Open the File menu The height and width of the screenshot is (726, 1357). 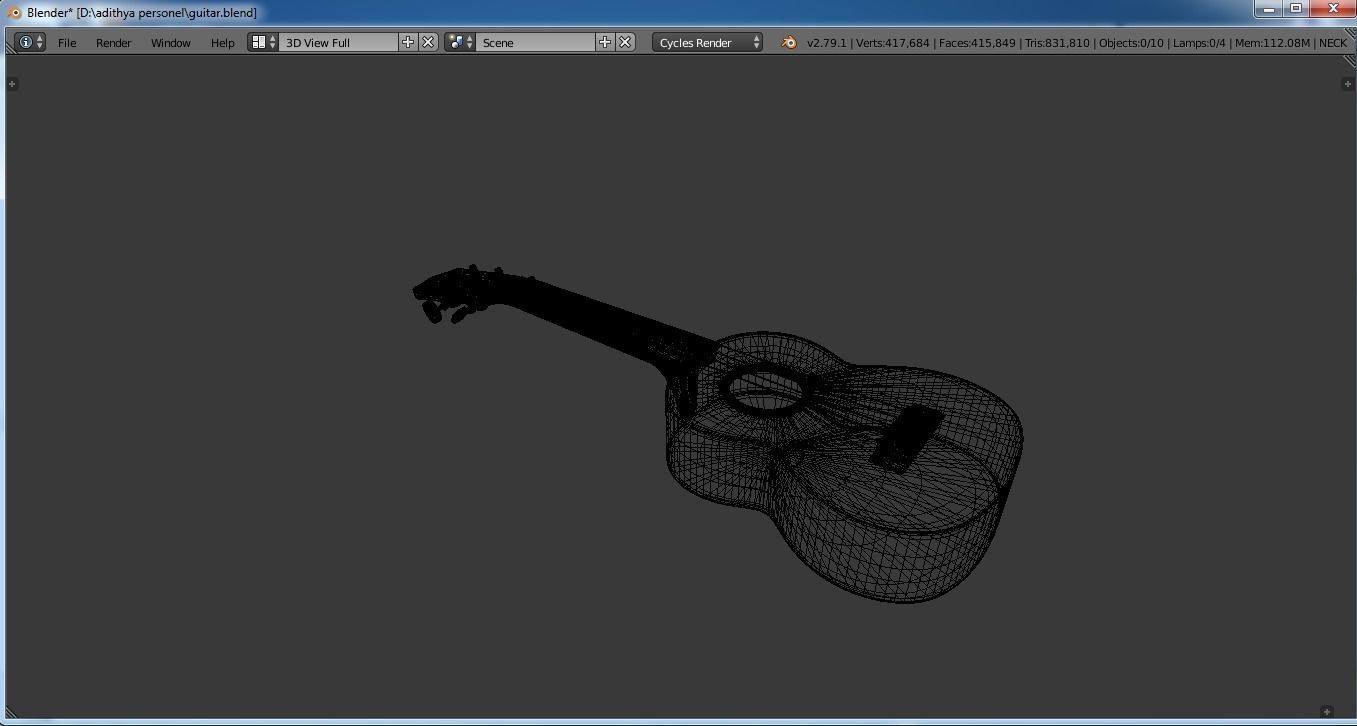[67, 43]
